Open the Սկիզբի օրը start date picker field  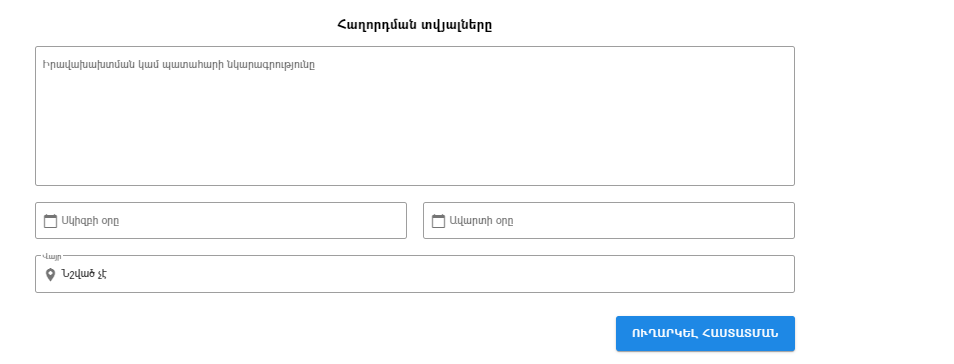click(221, 220)
